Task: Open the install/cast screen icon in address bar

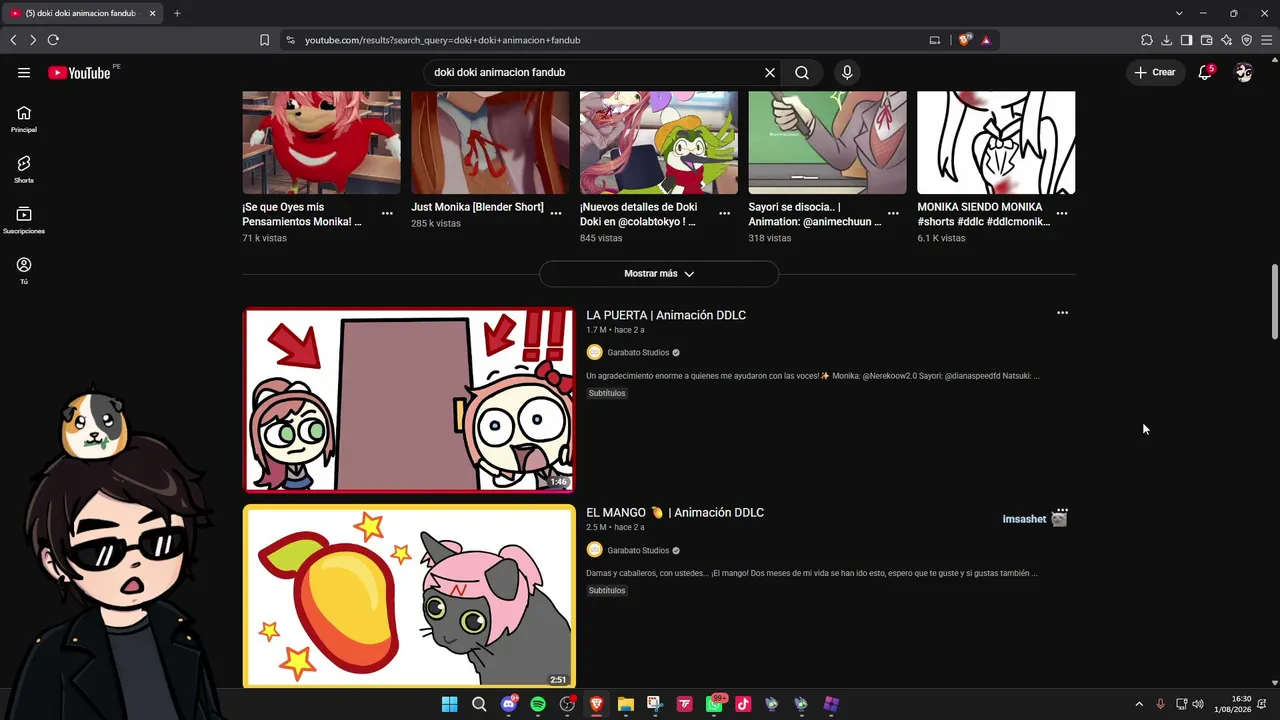Action: point(935,40)
